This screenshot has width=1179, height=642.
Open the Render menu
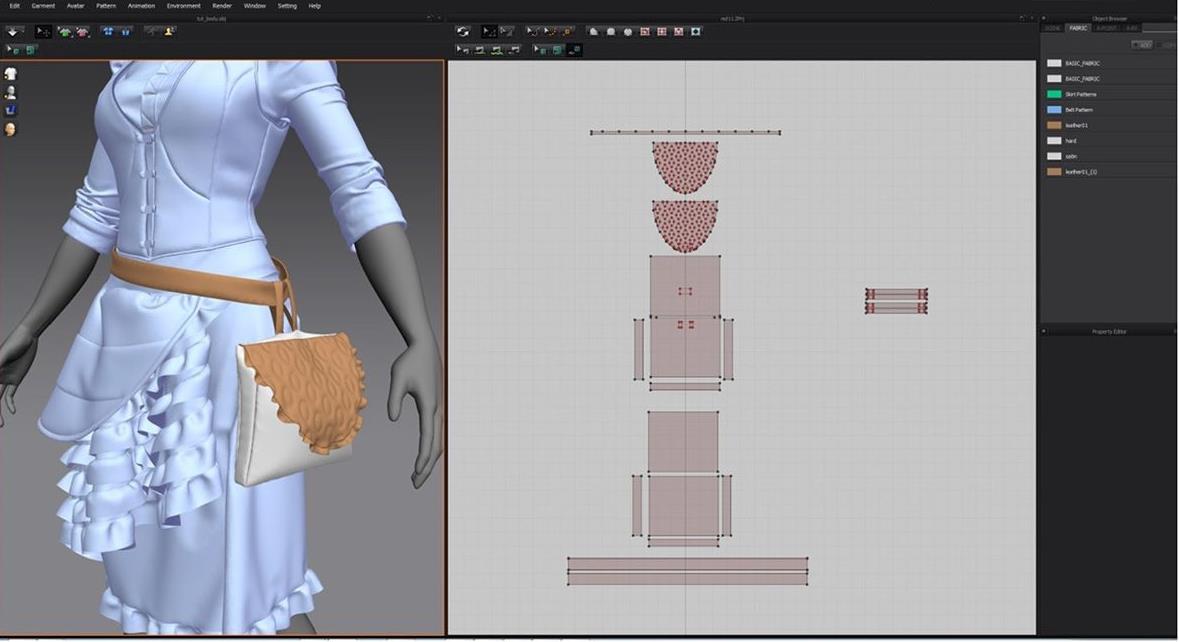point(222,6)
